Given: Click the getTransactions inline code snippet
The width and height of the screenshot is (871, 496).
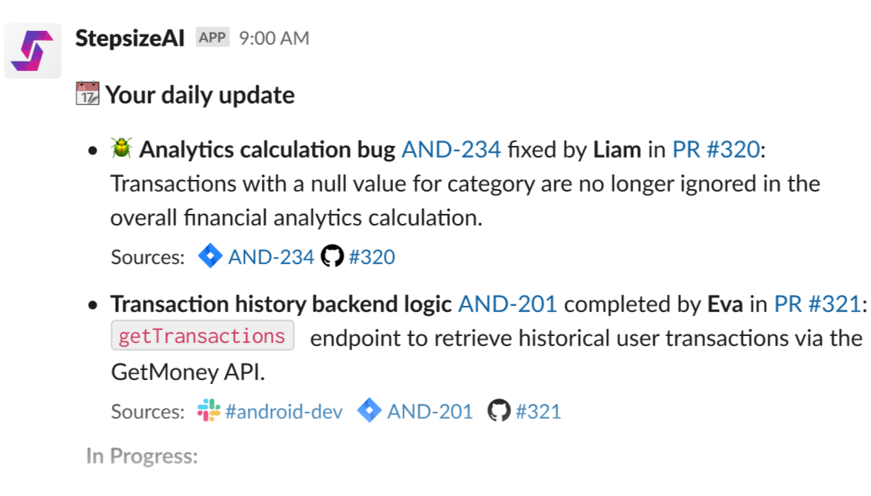Looking at the screenshot, I should click(202, 336).
